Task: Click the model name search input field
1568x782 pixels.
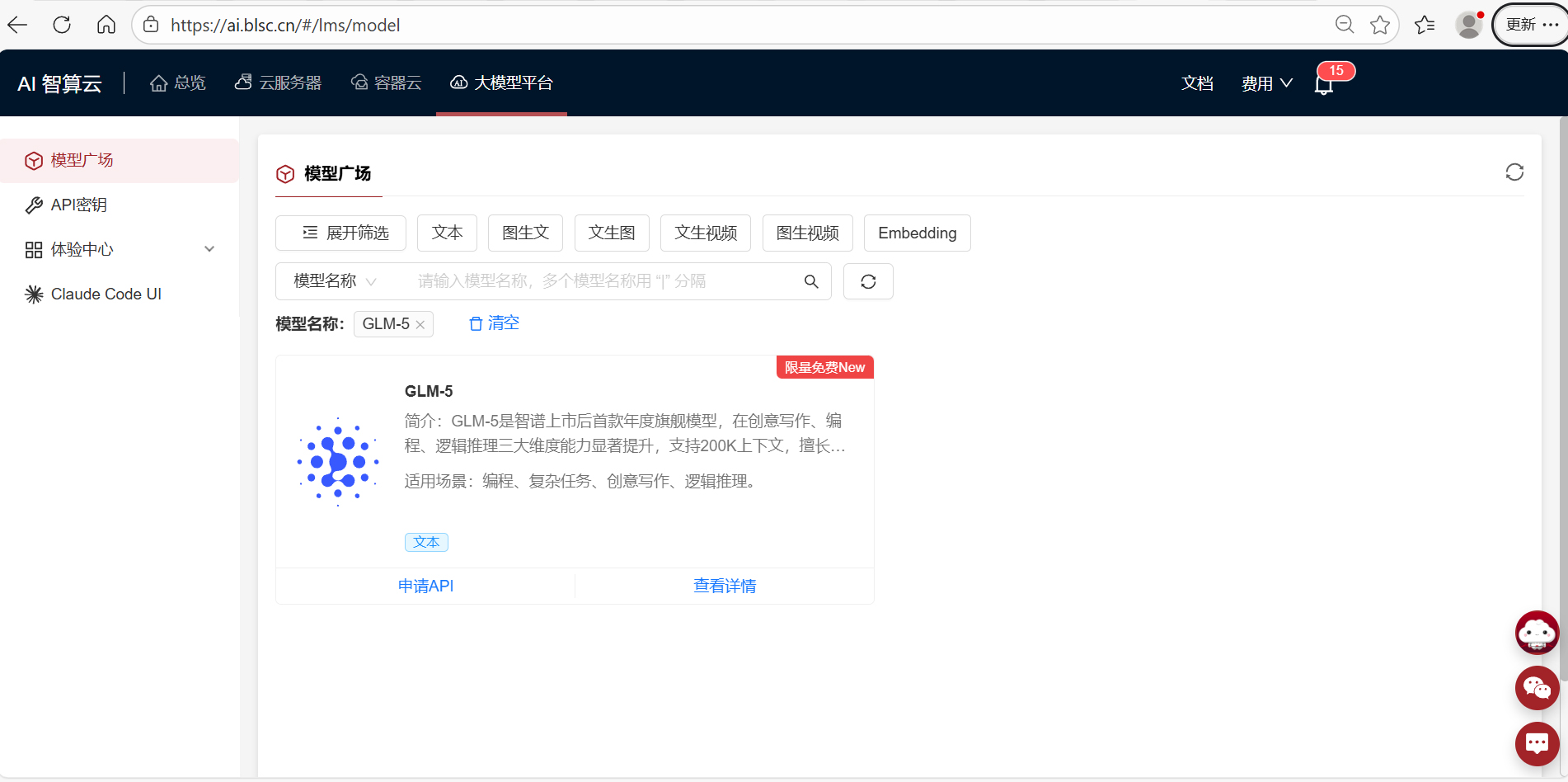Action: [602, 281]
